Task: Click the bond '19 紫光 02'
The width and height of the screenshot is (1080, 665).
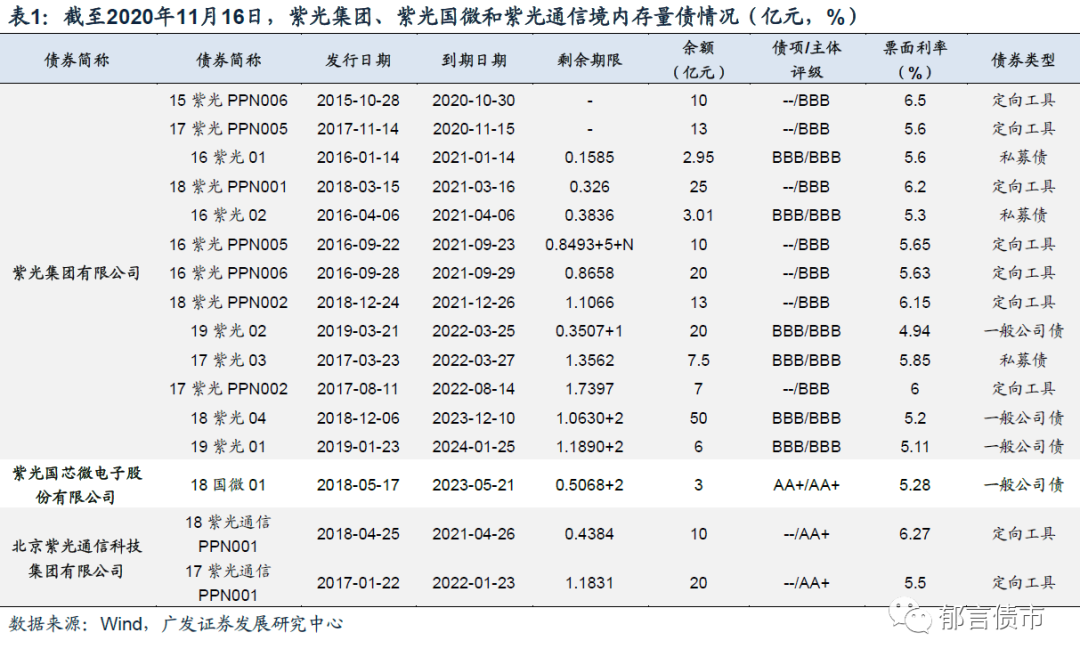Action: click(x=228, y=331)
